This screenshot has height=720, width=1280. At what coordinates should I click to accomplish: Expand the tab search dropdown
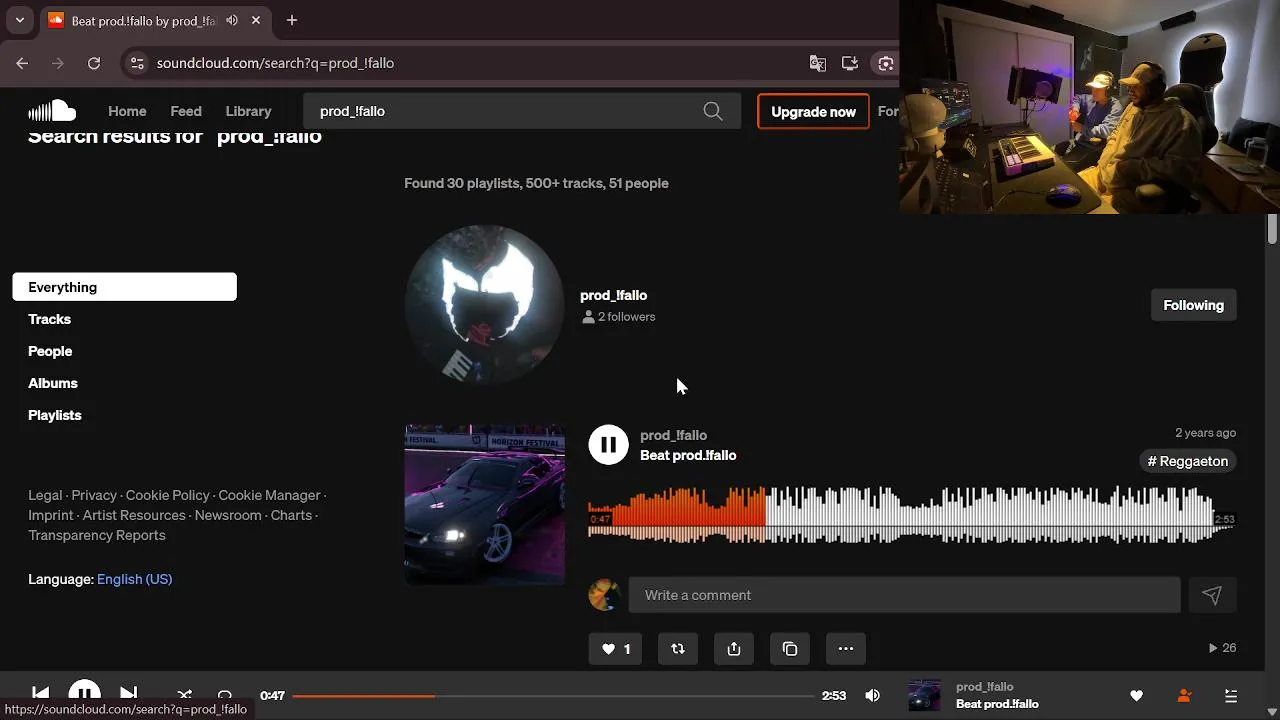pos(19,20)
